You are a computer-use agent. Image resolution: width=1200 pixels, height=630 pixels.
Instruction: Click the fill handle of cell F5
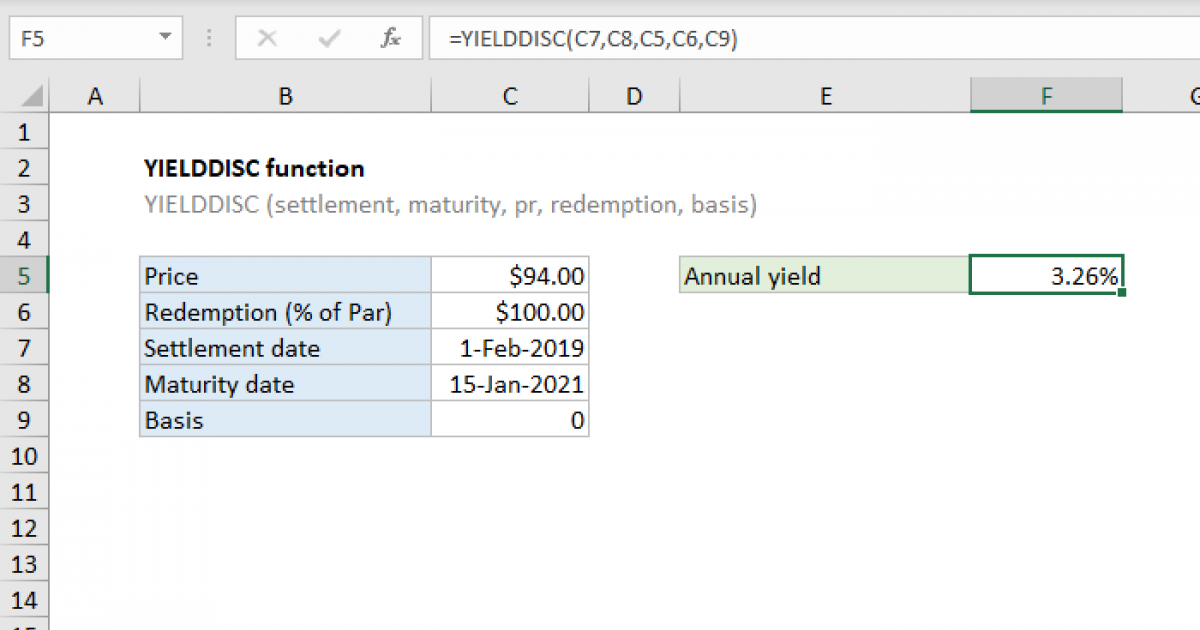pyautogui.click(x=1124, y=290)
